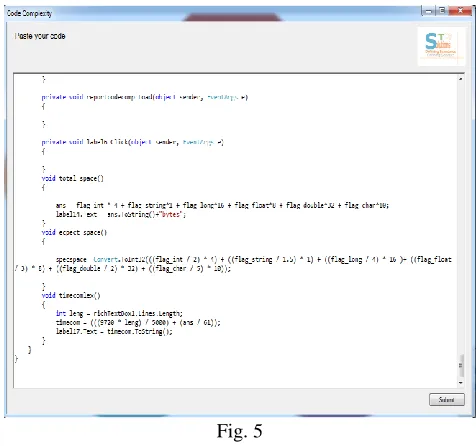Screen dimensions: 476x446
Task: Minimize the Code Complexity window
Action: (429, 11)
